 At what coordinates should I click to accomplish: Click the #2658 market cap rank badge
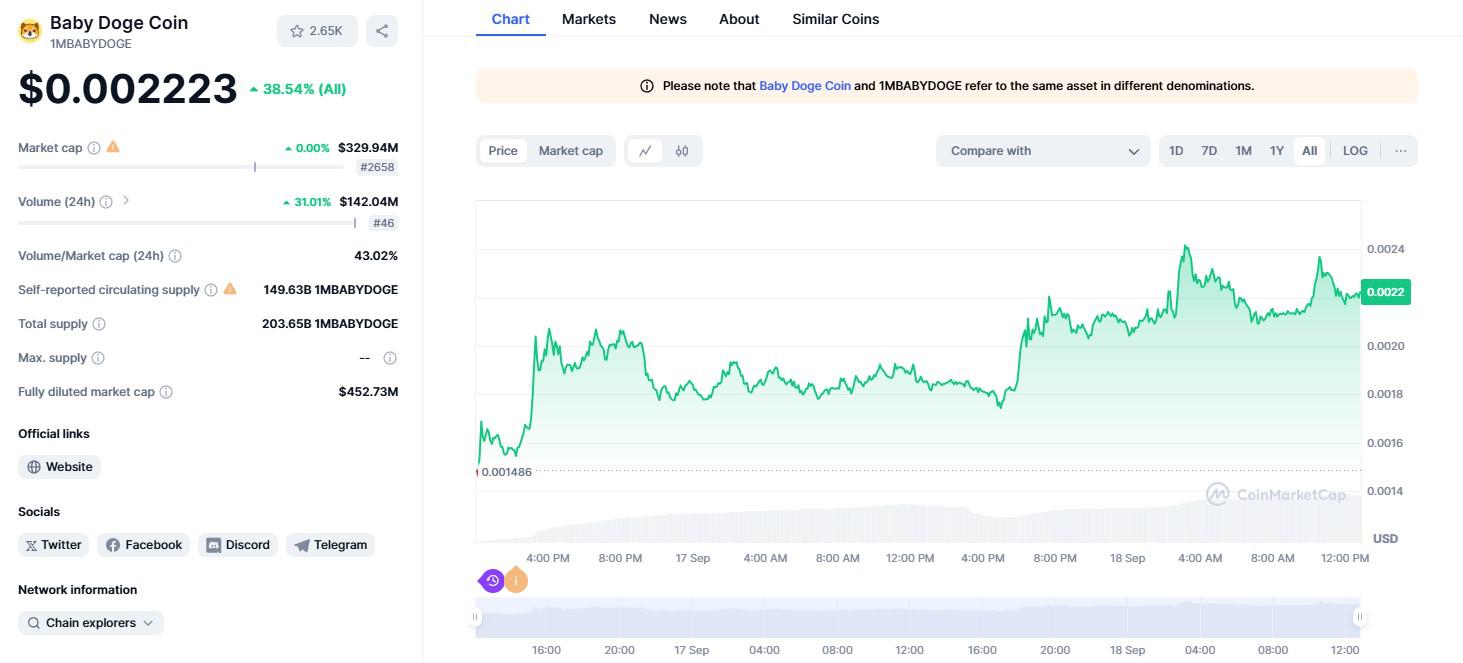click(x=377, y=167)
